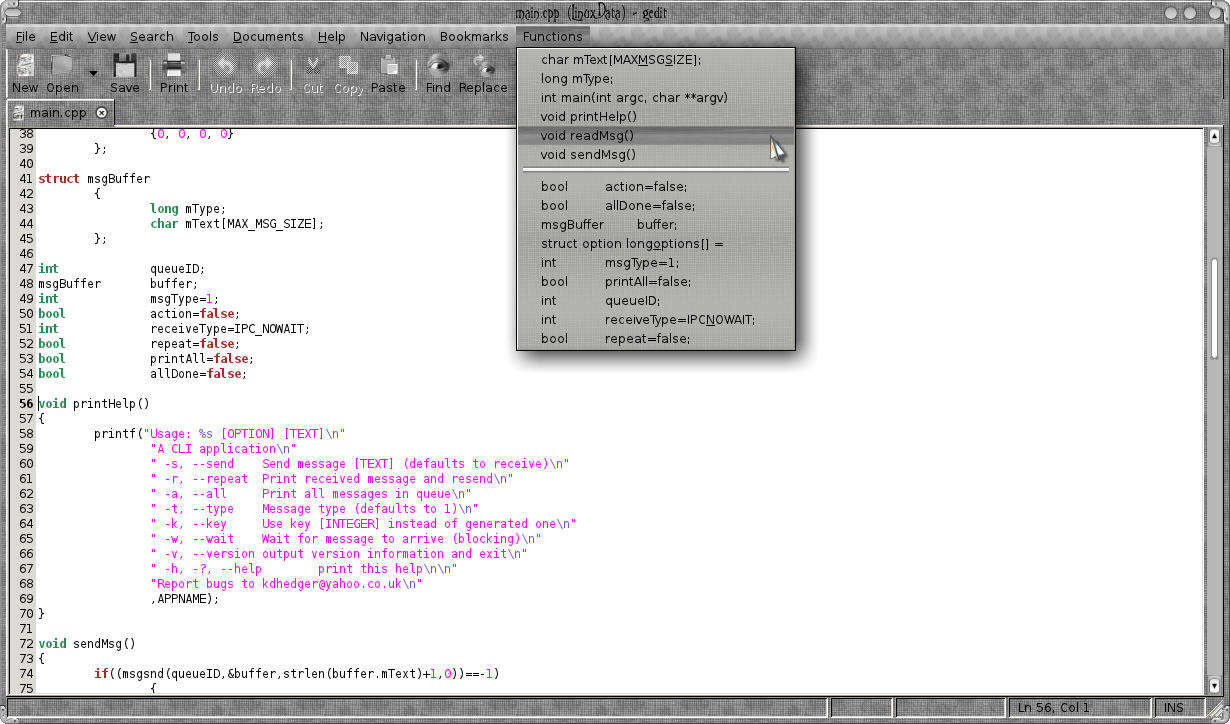Open the Bookmarks menu
1230x724 pixels.
[x=474, y=37]
